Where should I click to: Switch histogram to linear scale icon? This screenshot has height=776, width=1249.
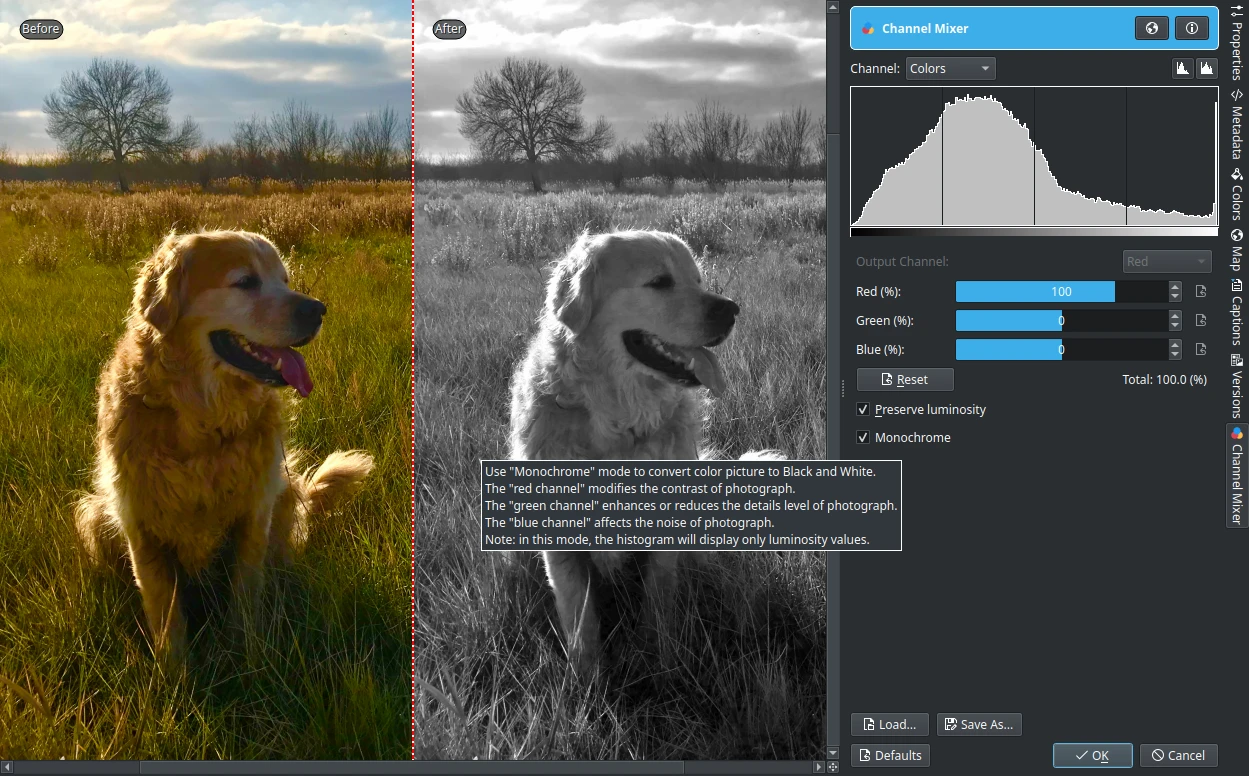click(1182, 68)
